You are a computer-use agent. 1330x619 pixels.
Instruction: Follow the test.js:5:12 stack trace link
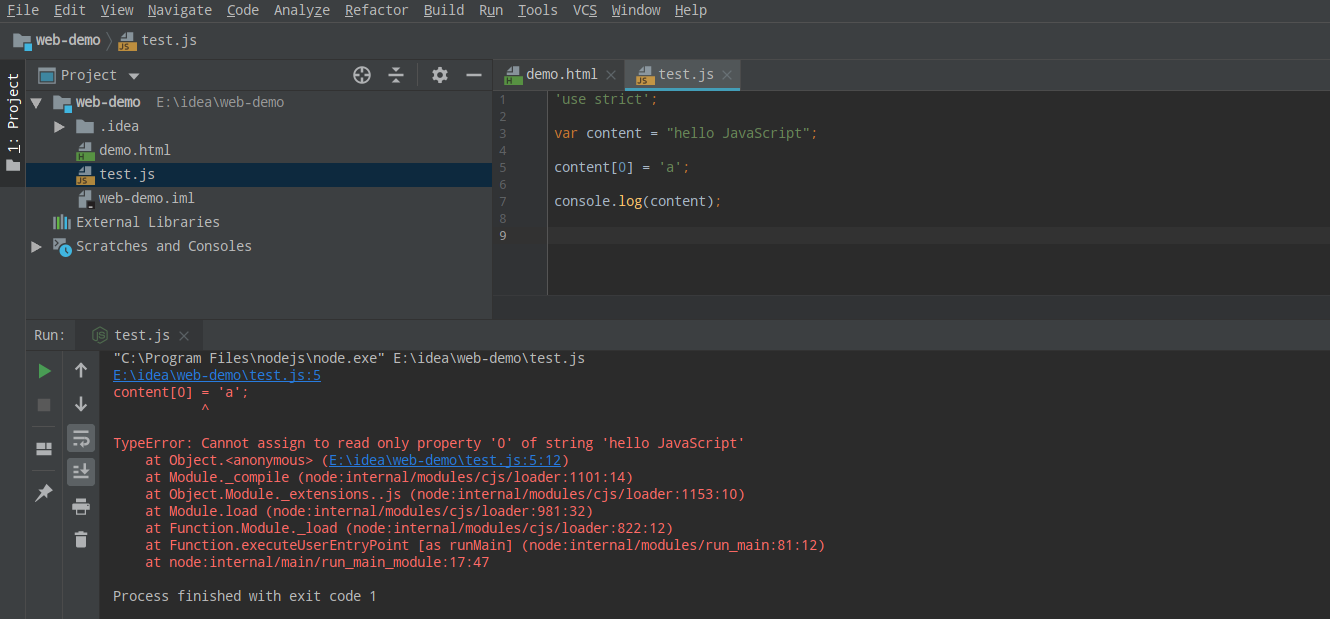click(x=445, y=460)
